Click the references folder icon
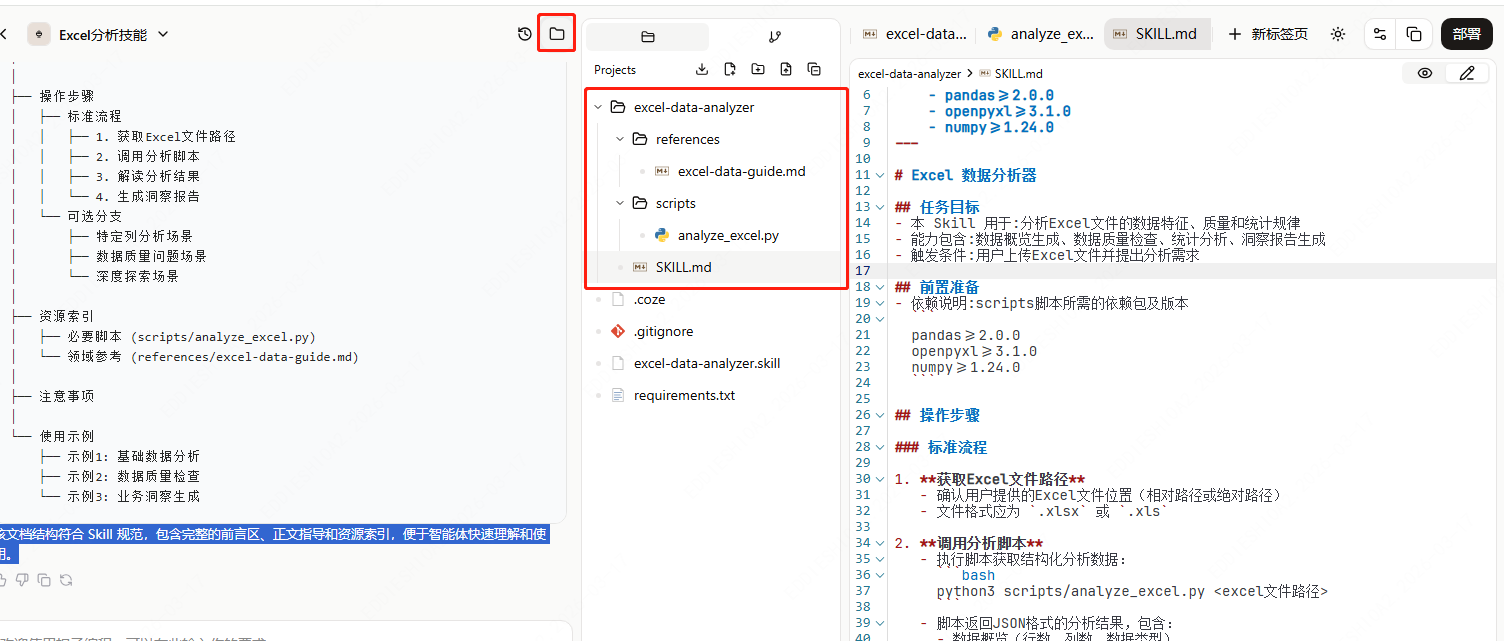The height and width of the screenshot is (641, 1504). (640, 139)
